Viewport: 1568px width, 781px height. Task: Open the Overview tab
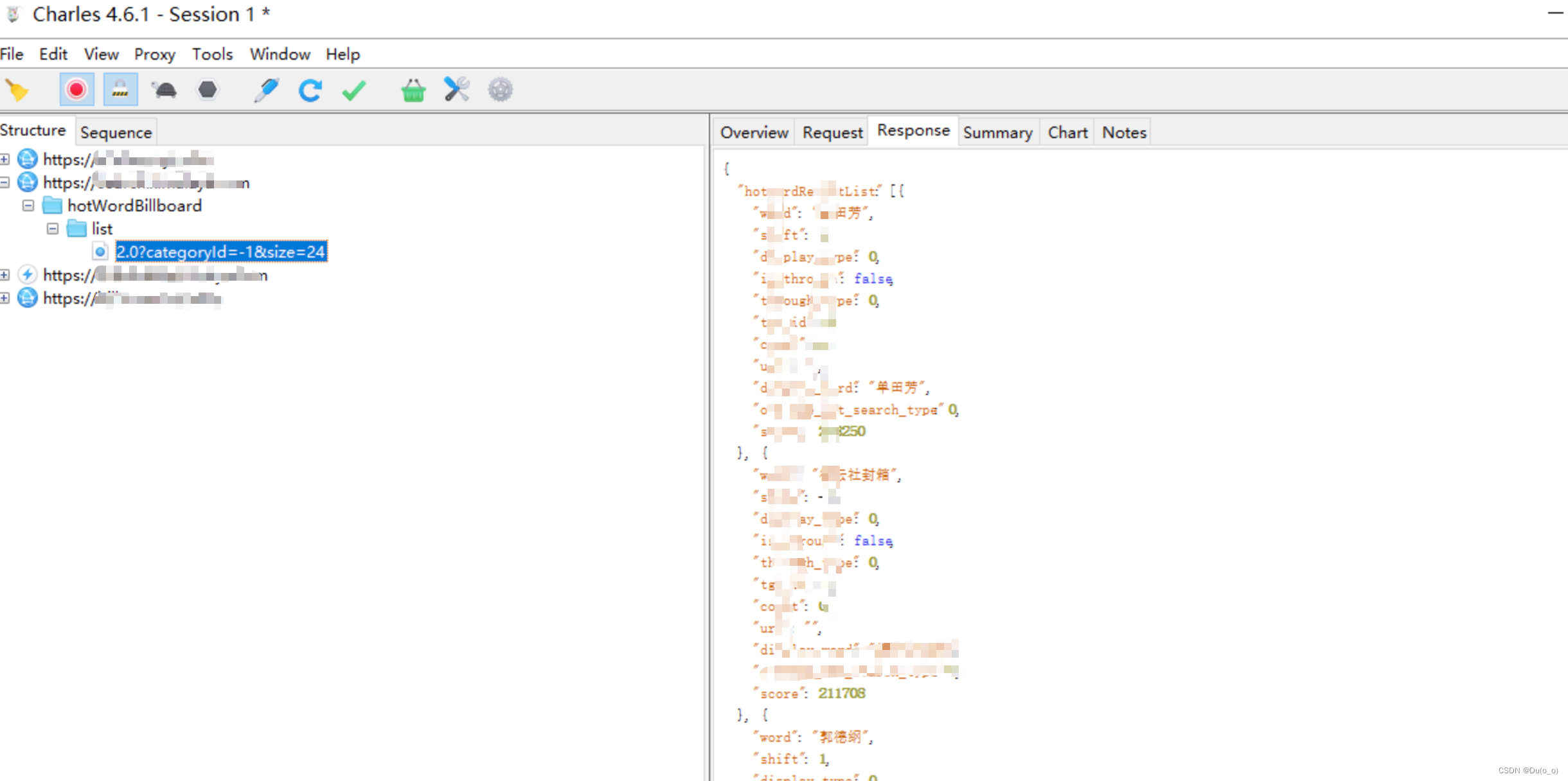(x=754, y=132)
